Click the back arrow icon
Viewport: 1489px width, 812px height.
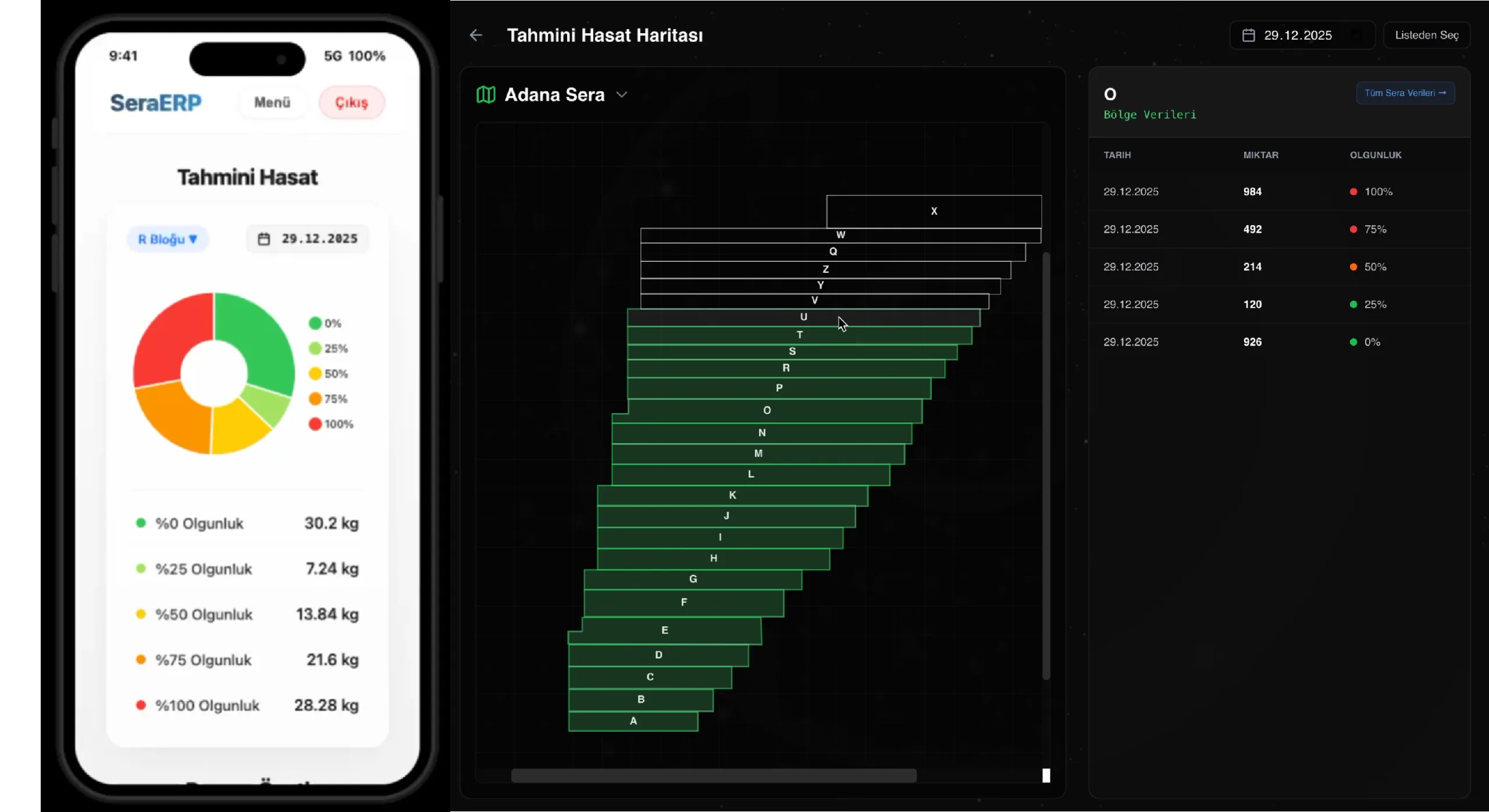point(476,35)
